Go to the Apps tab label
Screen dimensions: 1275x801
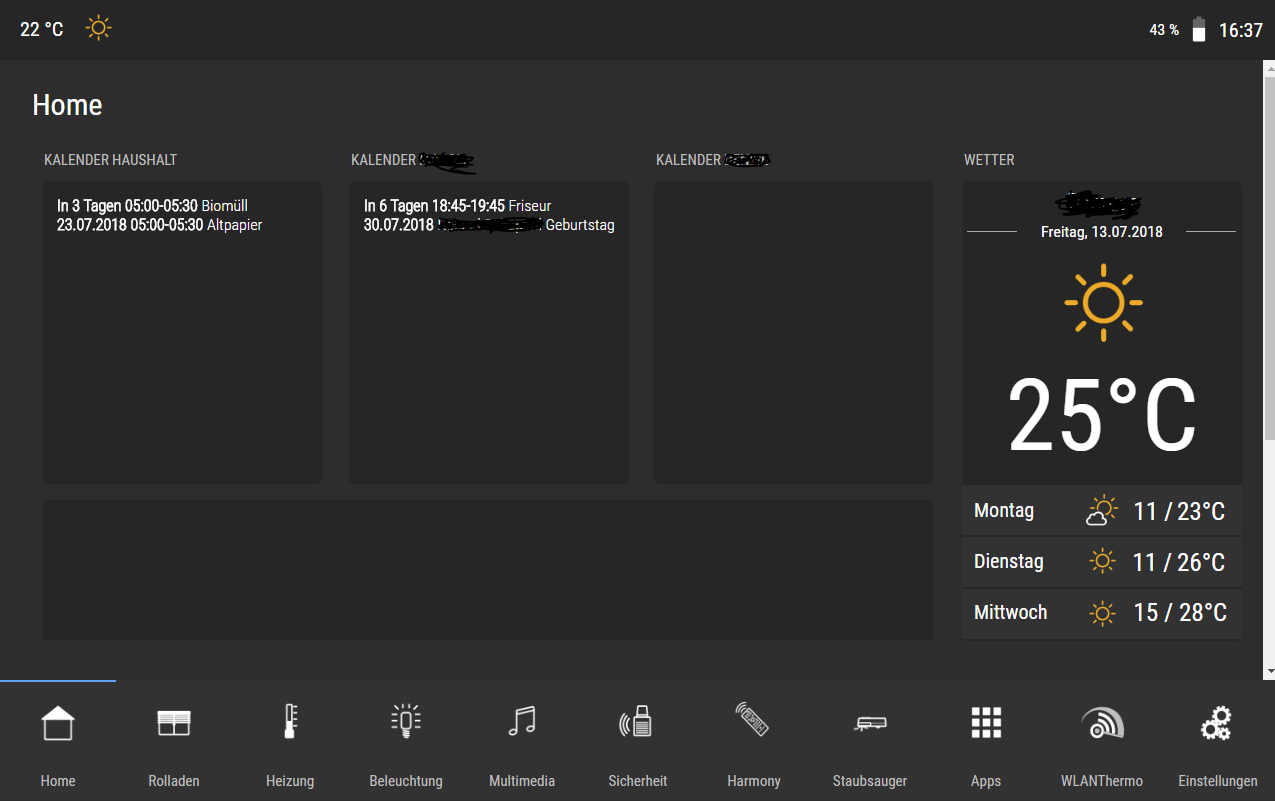pyautogui.click(x=986, y=781)
